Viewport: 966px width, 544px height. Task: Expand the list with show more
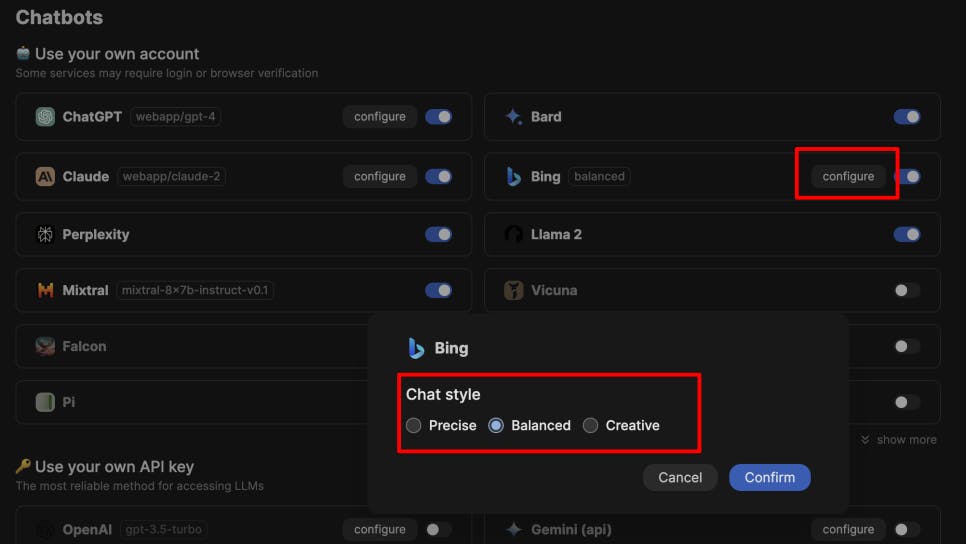[899, 439]
